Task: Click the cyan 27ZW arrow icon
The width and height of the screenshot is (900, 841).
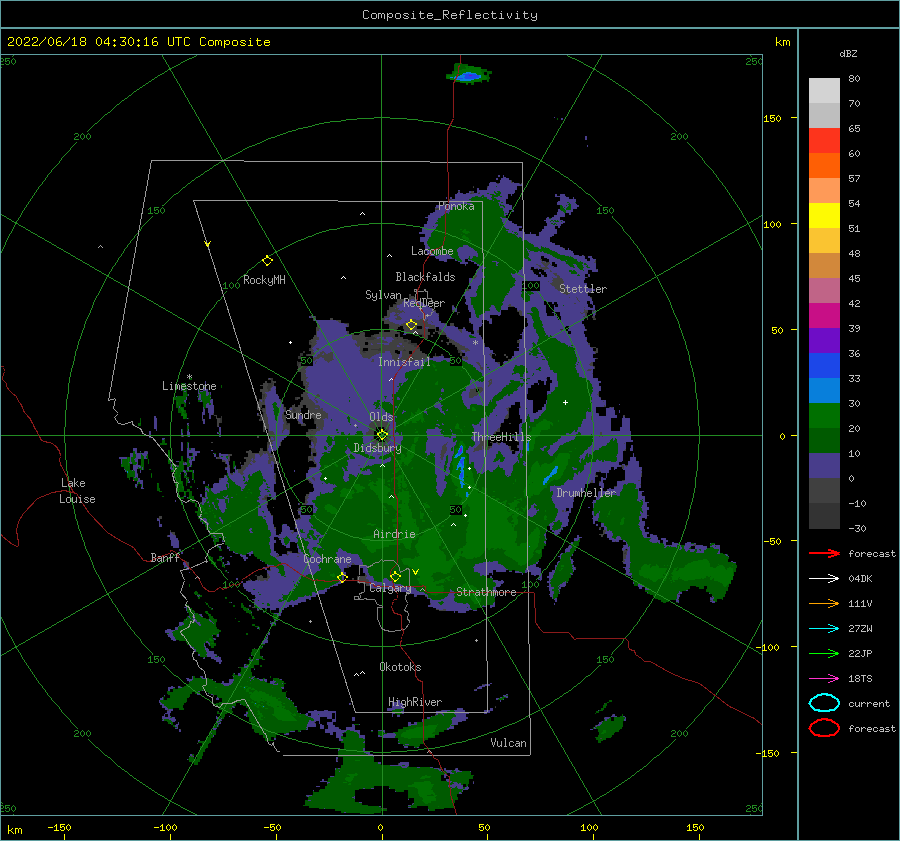Action: click(x=824, y=629)
